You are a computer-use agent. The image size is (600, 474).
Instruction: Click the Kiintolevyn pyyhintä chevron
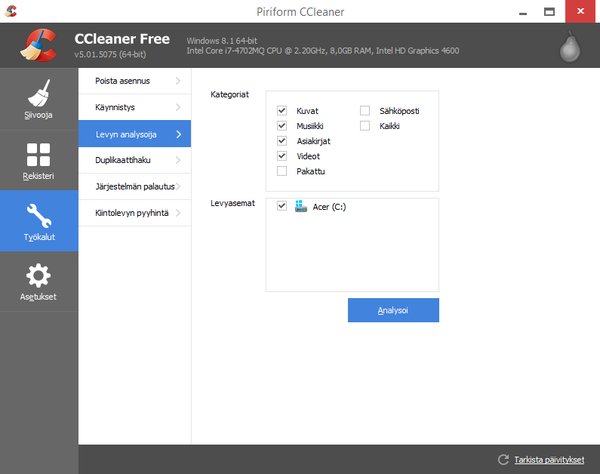(178, 213)
